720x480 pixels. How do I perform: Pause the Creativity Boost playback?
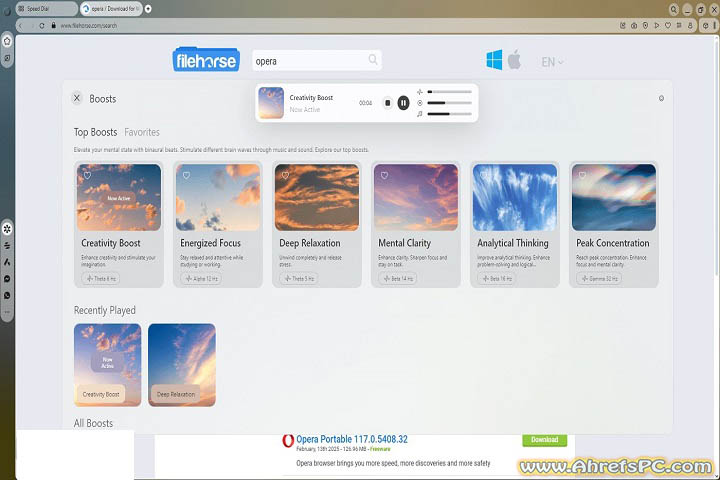(x=403, y=103)
